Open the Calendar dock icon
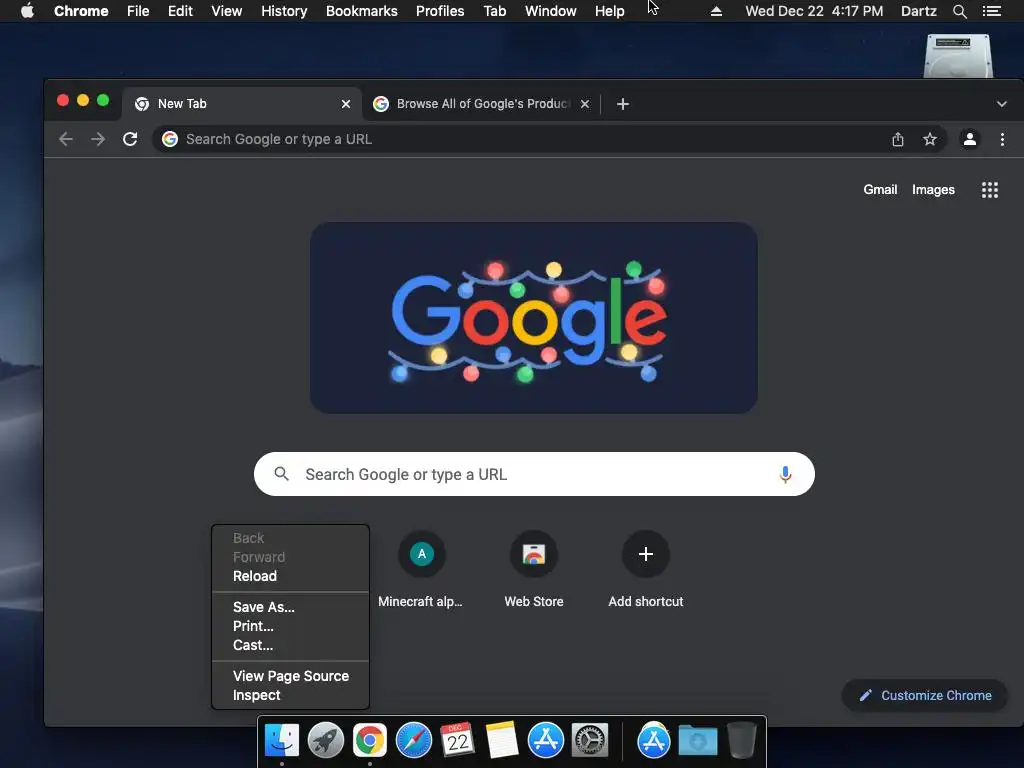1024x768 pixels. (457, 739)
